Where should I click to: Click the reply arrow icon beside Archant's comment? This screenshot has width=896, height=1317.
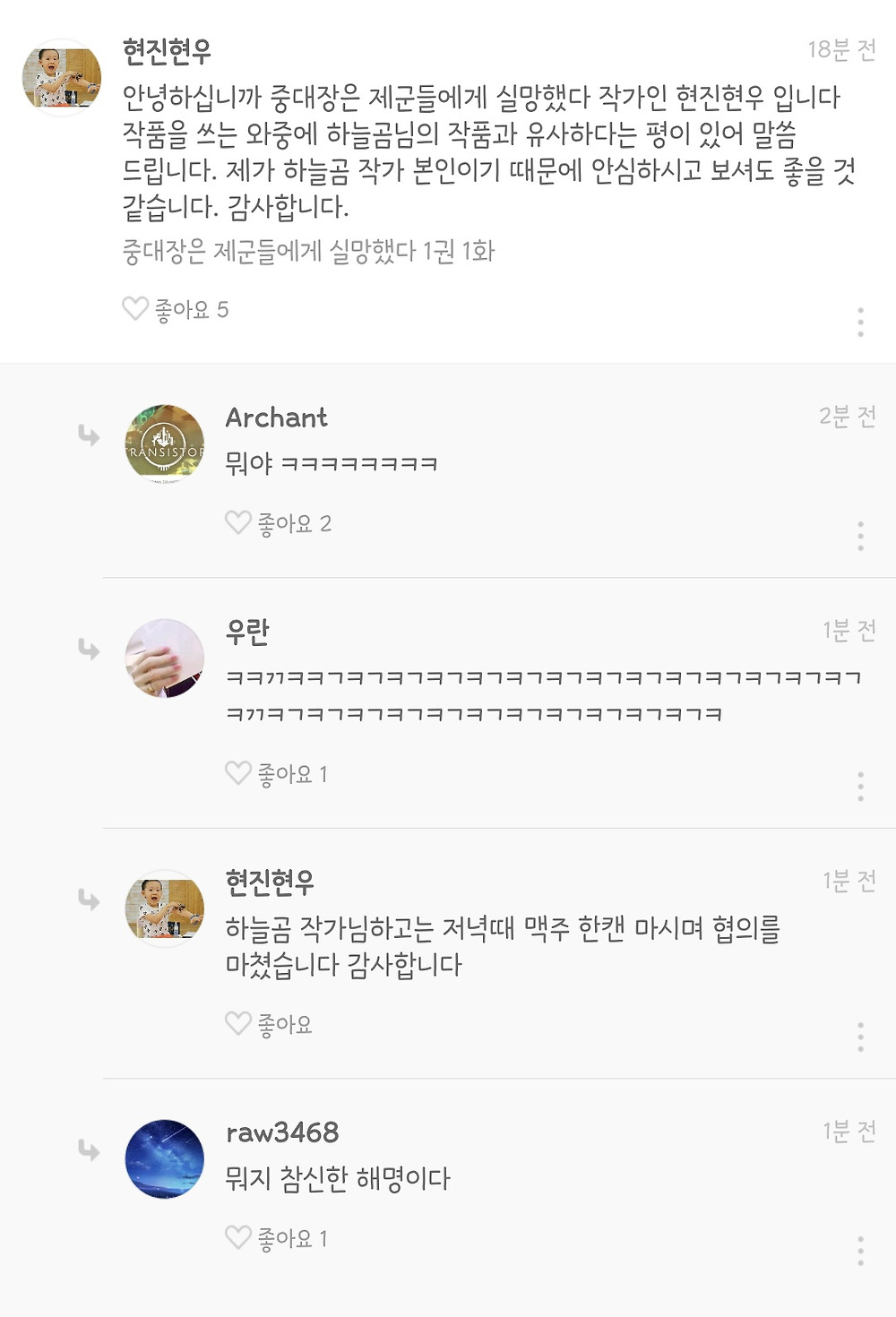[x=89, y=435]
